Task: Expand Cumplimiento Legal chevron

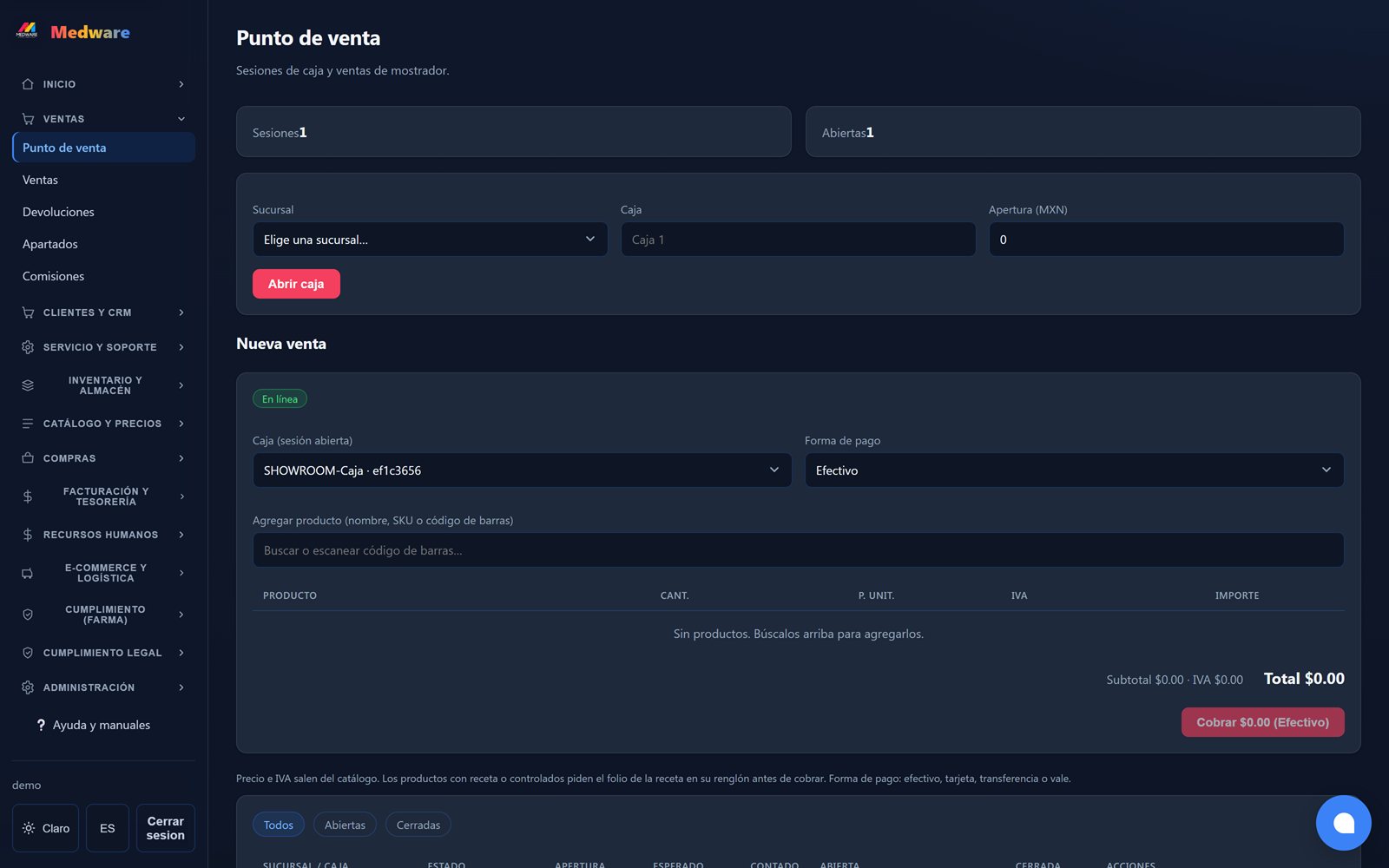Action: point(181,653)
